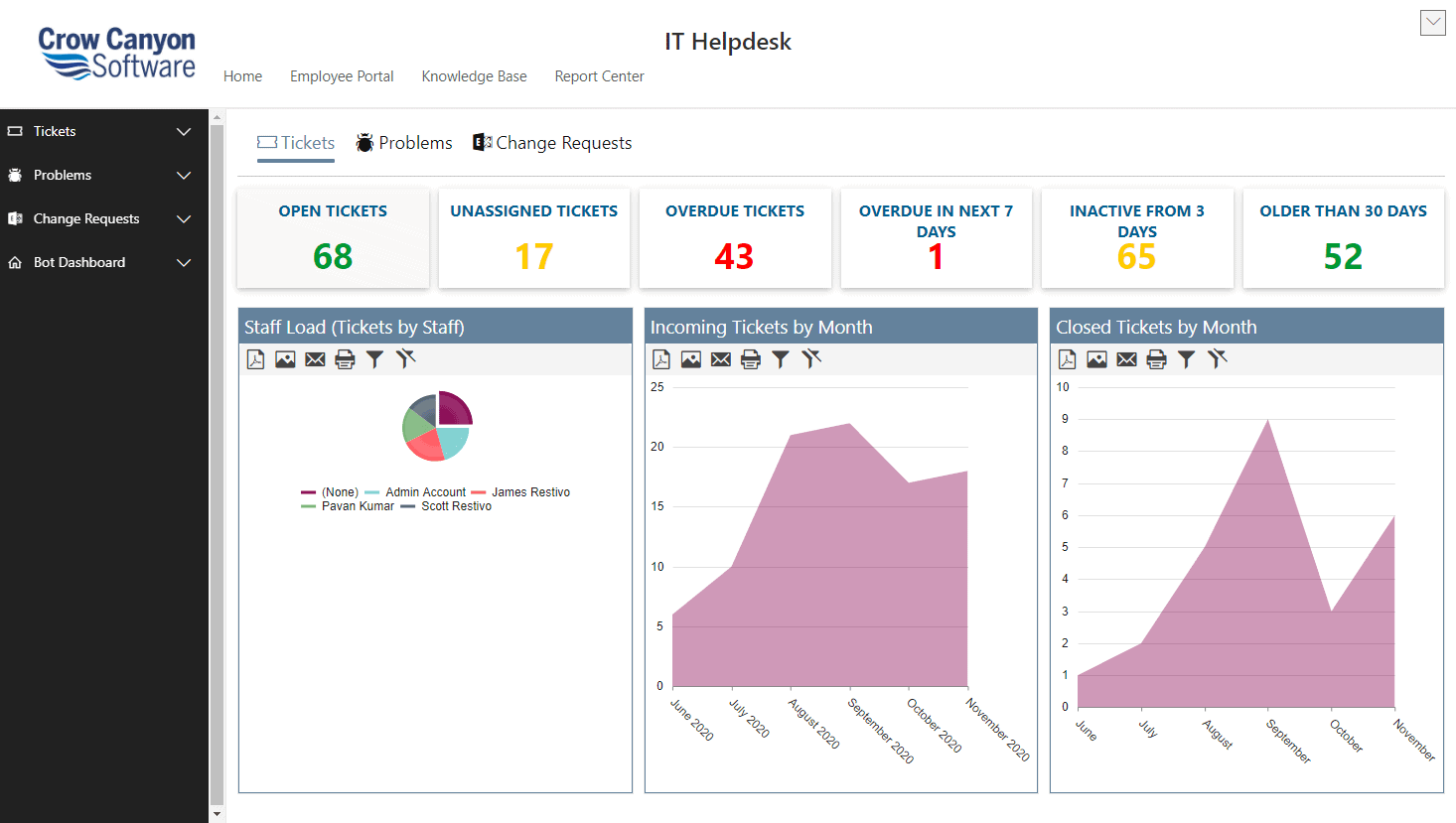Open Inactive From 3 Days tile
Screen dimensions: 1456x823
pos(1137,238)
